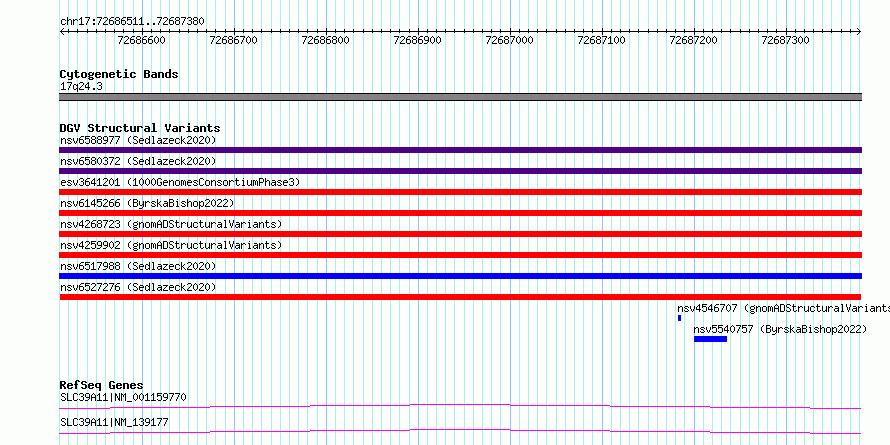Click ruler tick label 72687300
Image resolution: width=890 pixels, height=445 pixels.
click(x=786, y=40)
